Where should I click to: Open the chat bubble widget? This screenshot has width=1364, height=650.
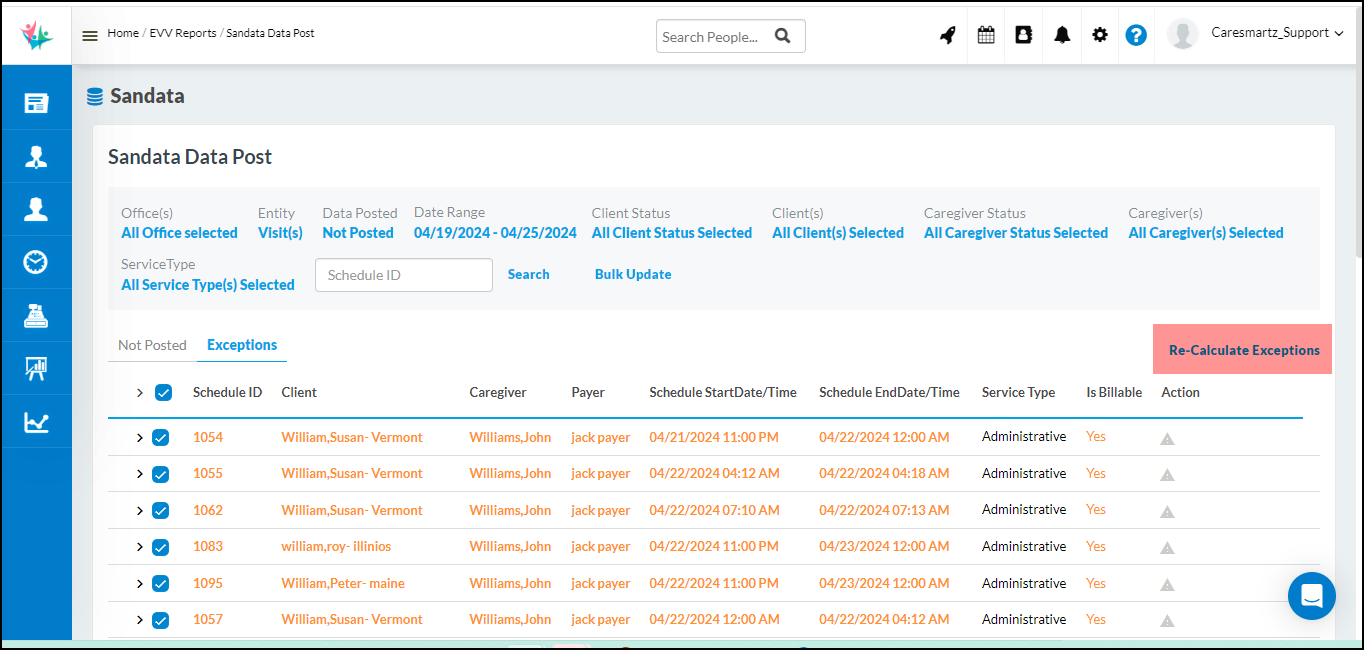point(1312,596)
